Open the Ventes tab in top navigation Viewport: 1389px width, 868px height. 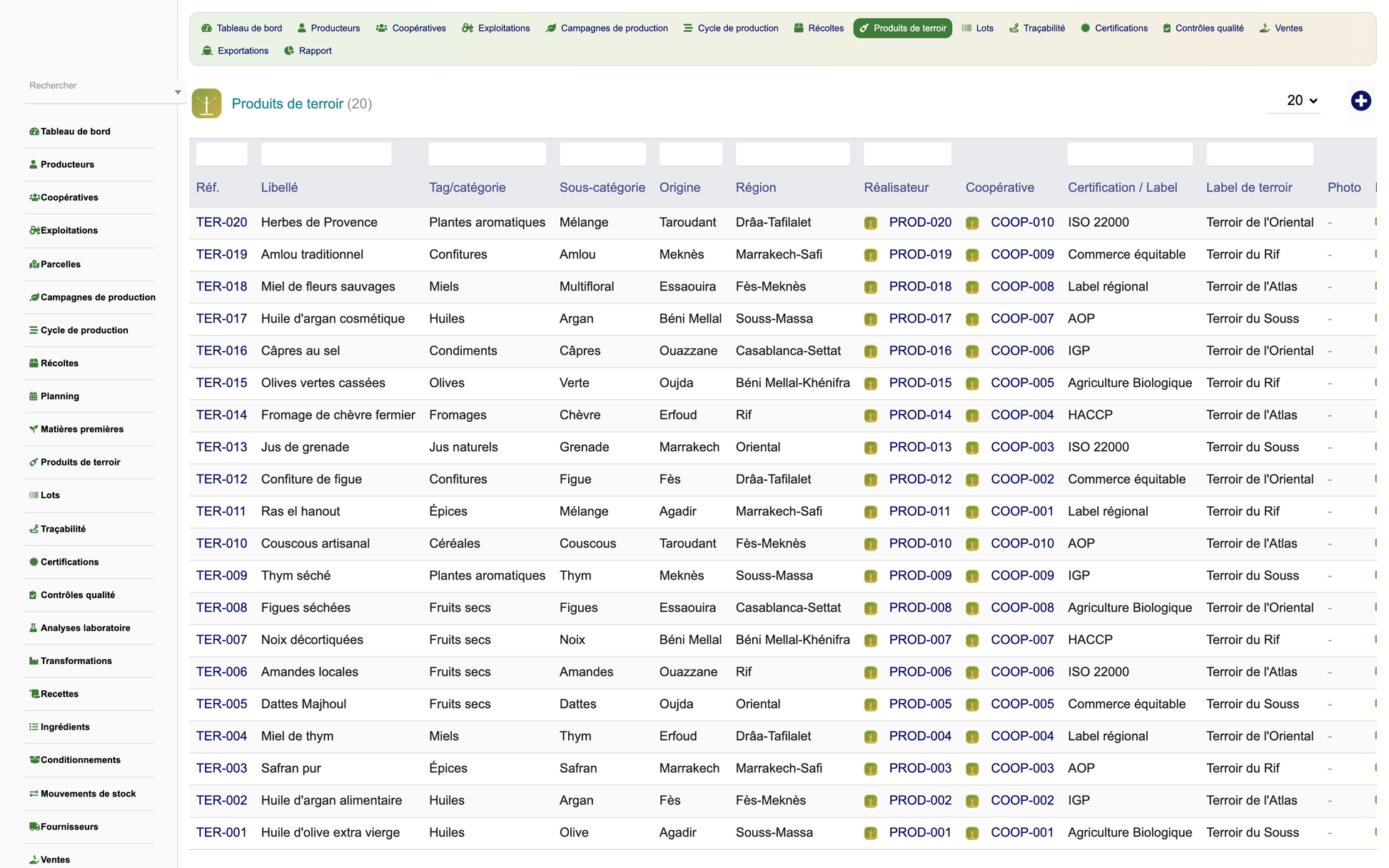coord(1281,29)
